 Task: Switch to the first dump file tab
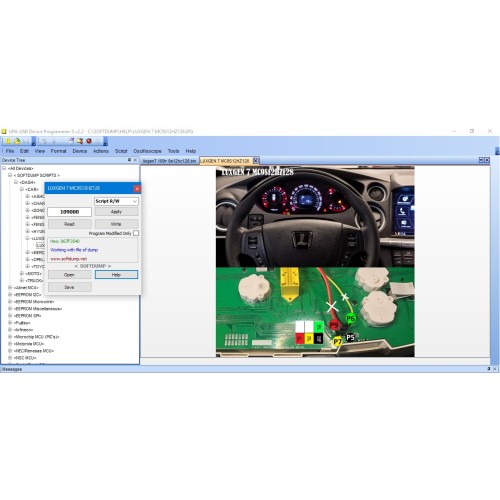pos(169,161)
